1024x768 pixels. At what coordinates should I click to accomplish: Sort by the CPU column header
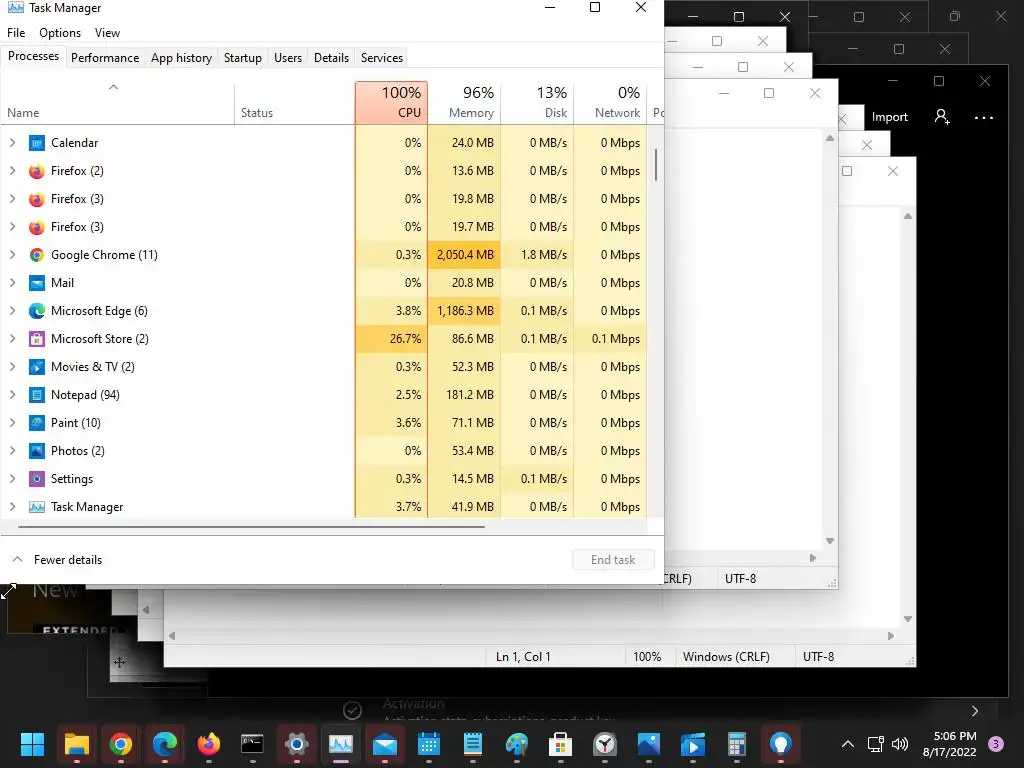pyautogui.click(x=392, y=103)
